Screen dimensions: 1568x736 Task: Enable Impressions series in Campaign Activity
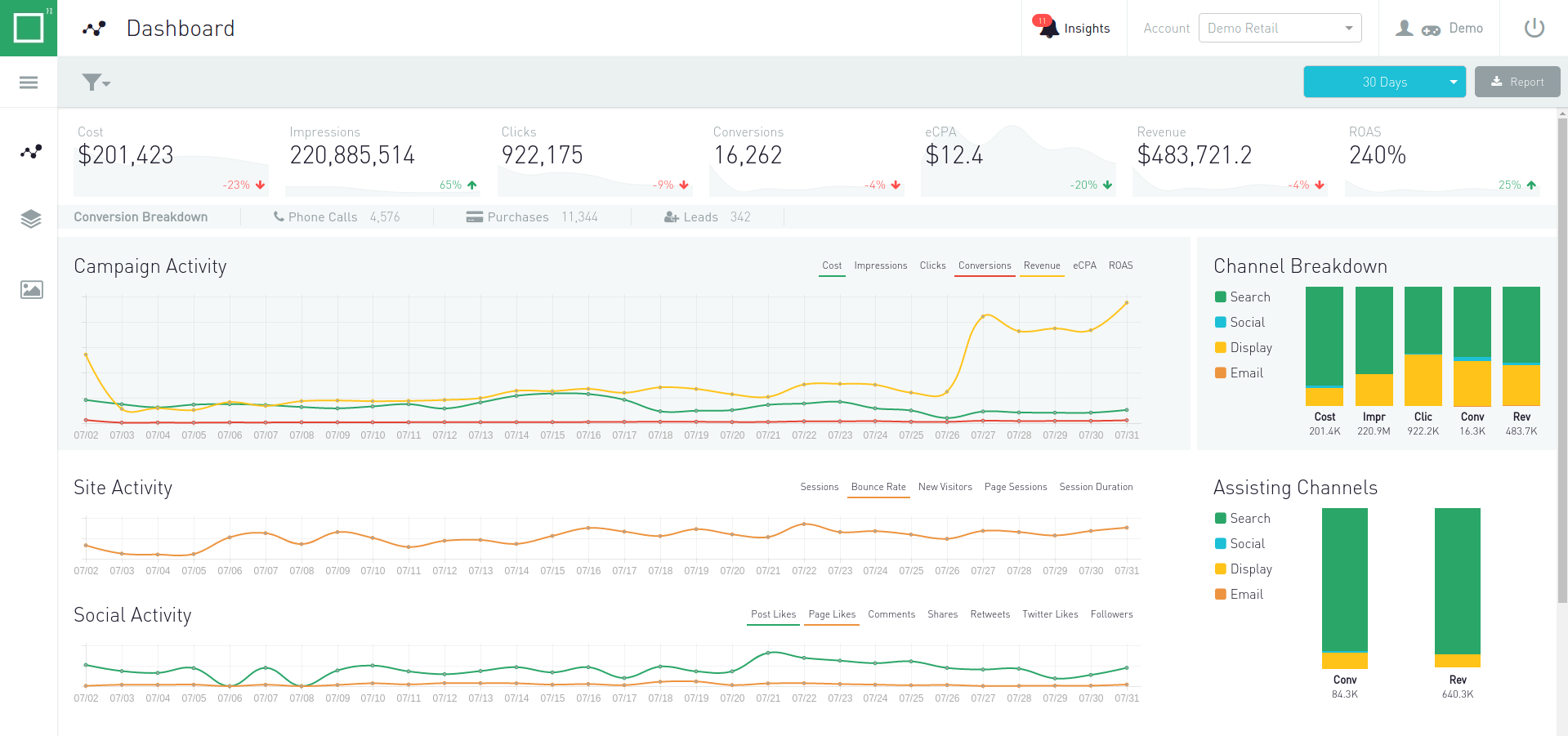pos(880,266)
